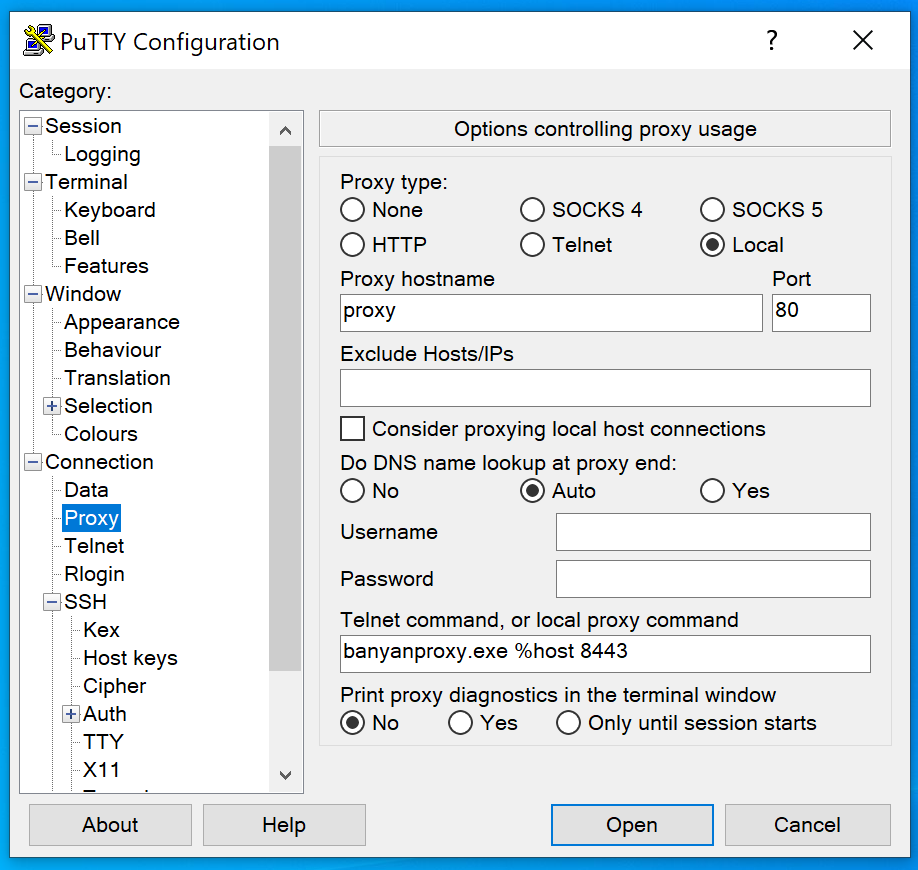
Task: Open the Data category
Action: pyautogui.click(x=86, y=490)
